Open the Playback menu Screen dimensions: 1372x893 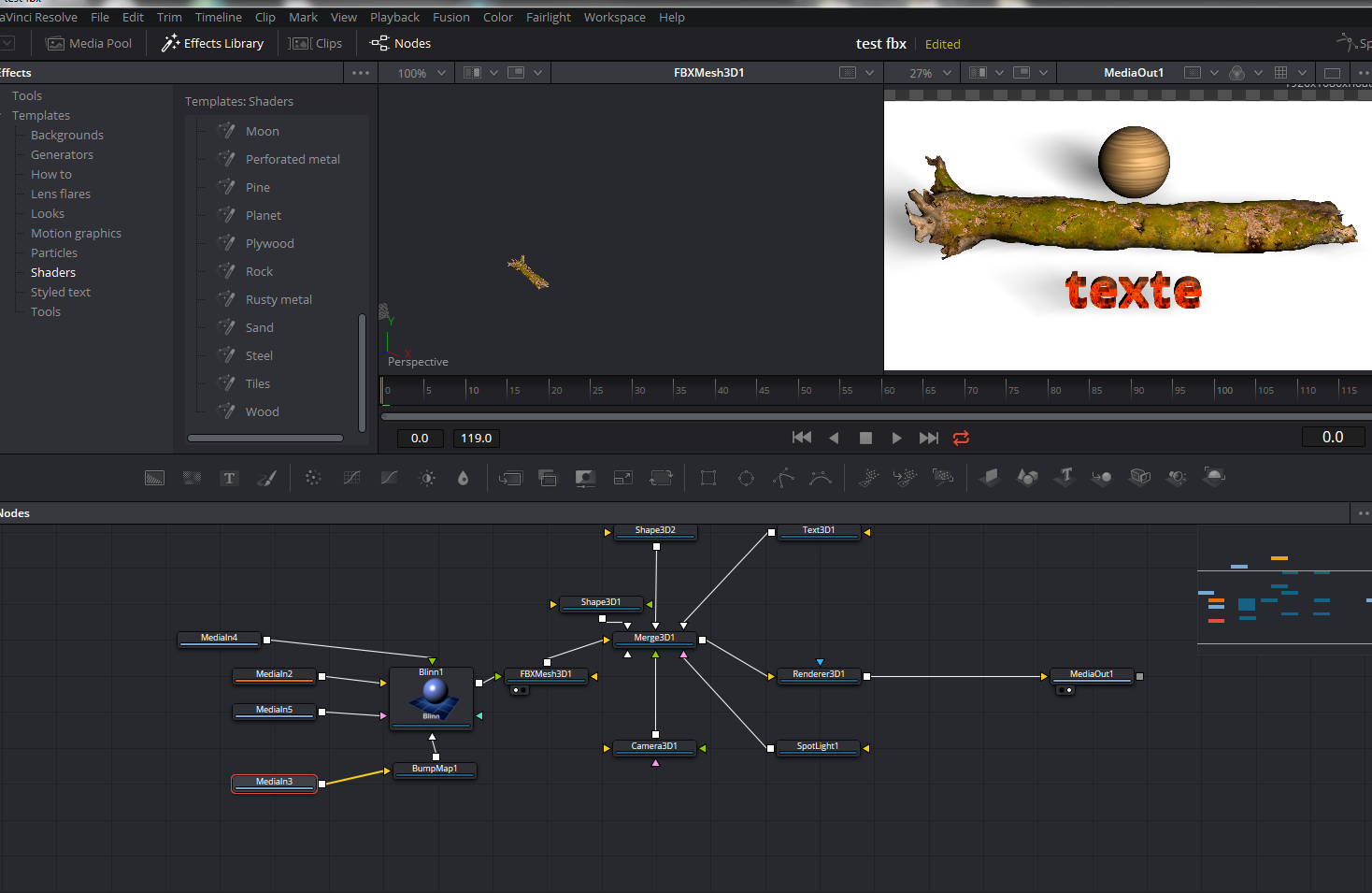395,17
